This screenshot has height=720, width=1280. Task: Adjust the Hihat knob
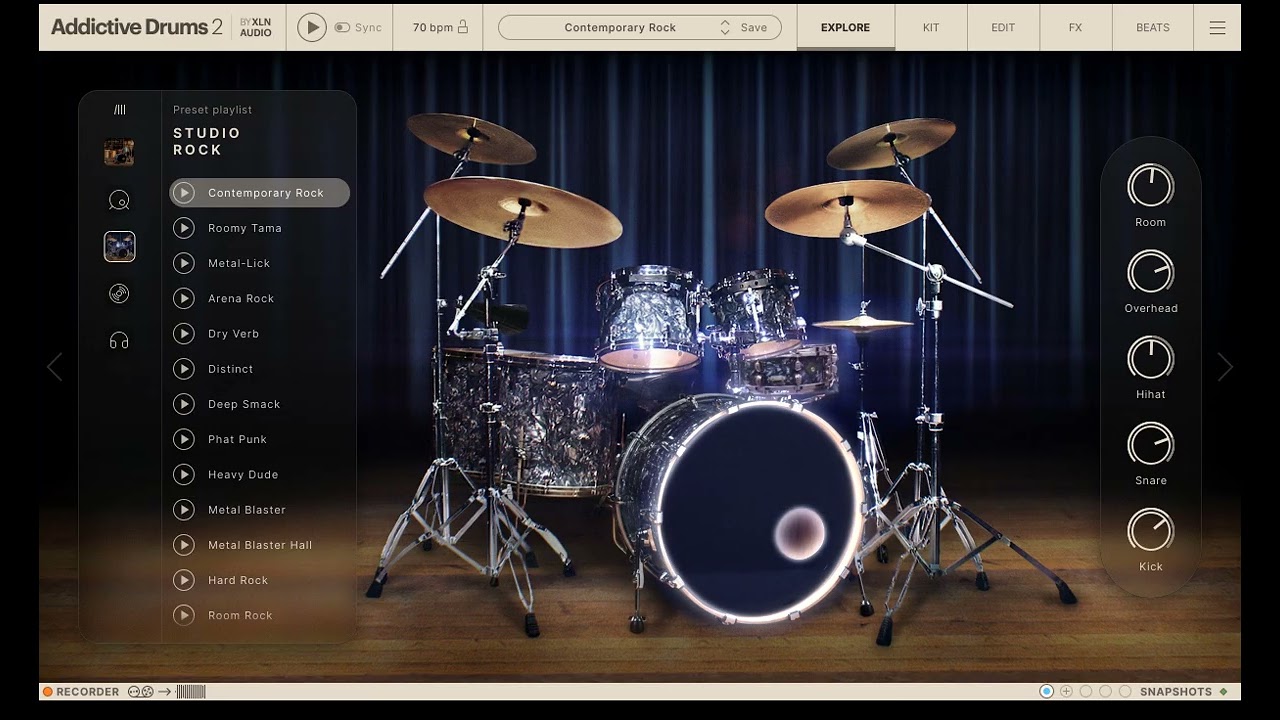point(1151,358)
